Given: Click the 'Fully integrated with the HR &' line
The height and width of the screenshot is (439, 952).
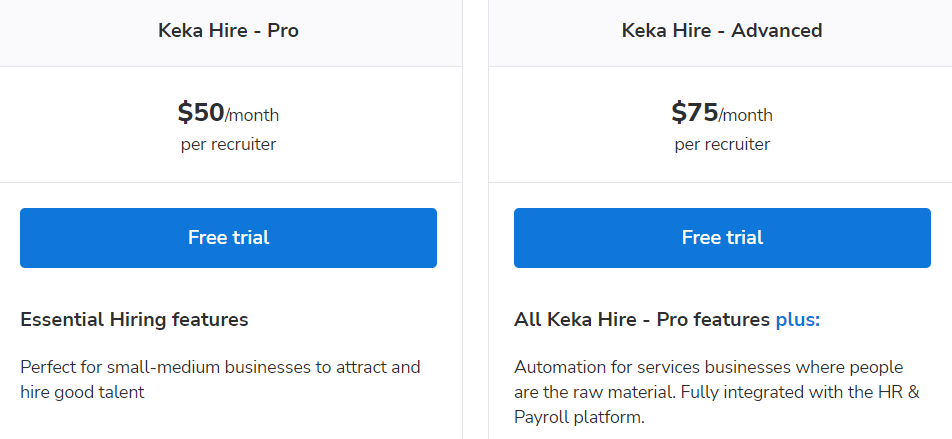Looking at the screenshot, I should click(800, 392).
